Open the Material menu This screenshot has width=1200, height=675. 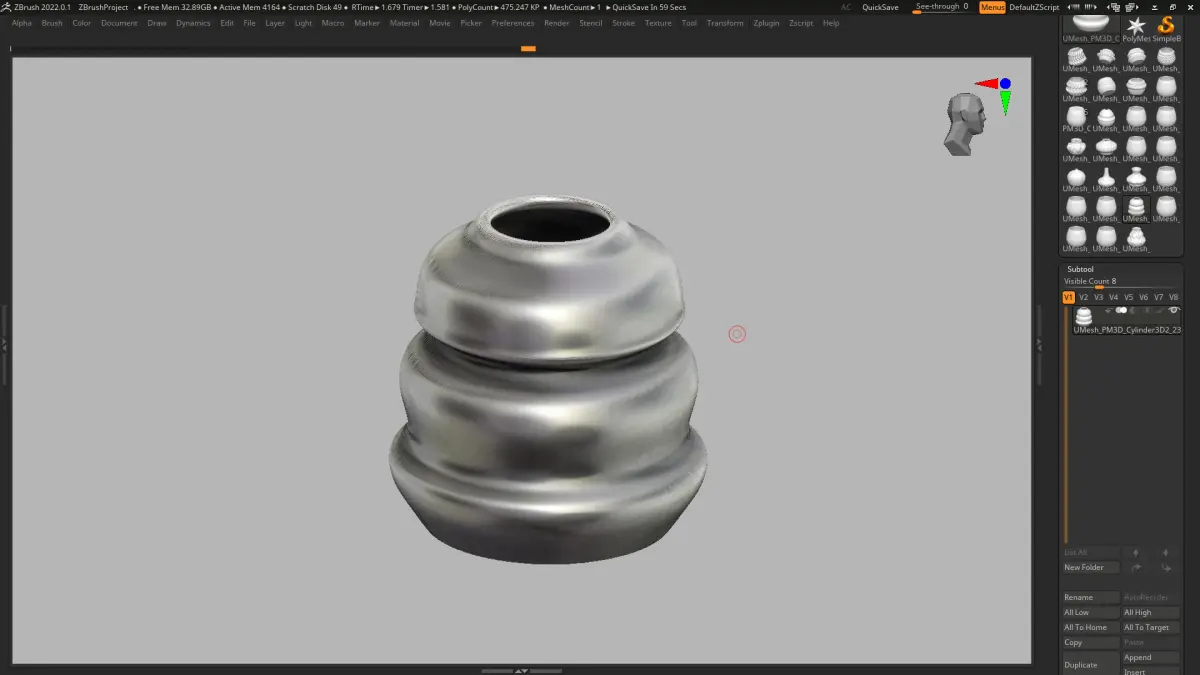tap(404, 23)
